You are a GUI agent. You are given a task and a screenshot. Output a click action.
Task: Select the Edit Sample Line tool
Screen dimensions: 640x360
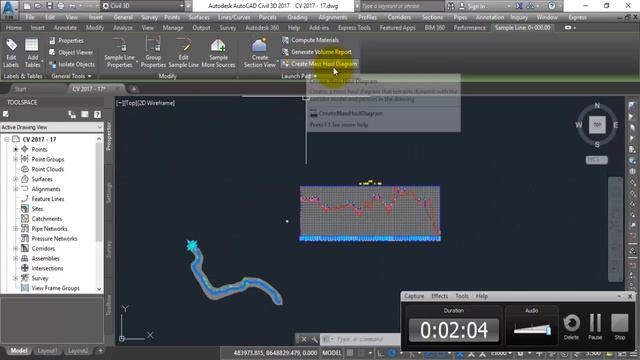(183, 53)
